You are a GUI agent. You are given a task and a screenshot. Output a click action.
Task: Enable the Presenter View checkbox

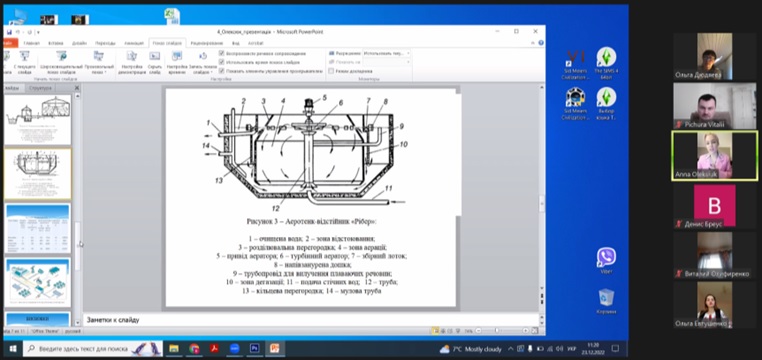pyautogui.click(x=331, y=71)
